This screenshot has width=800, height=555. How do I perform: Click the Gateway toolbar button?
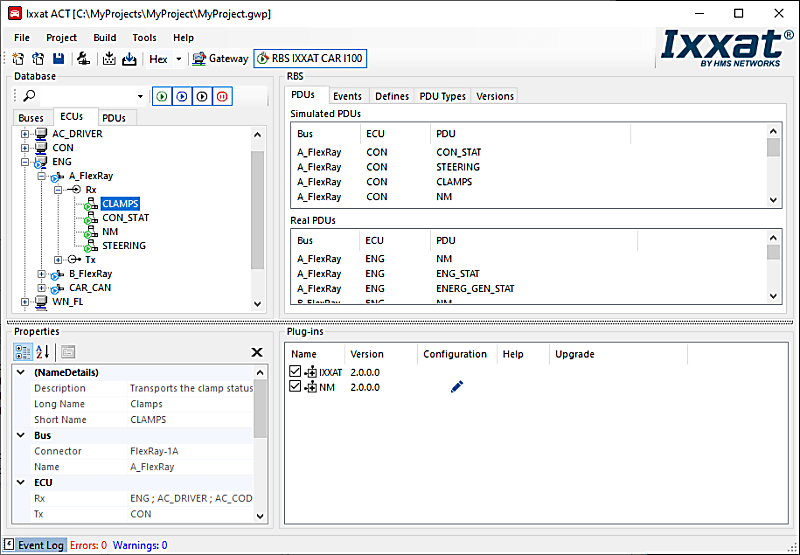pos(220,59)
